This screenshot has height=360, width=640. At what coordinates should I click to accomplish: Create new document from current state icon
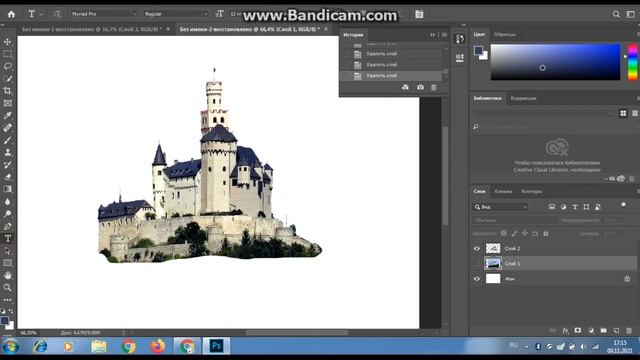[405, 87]
